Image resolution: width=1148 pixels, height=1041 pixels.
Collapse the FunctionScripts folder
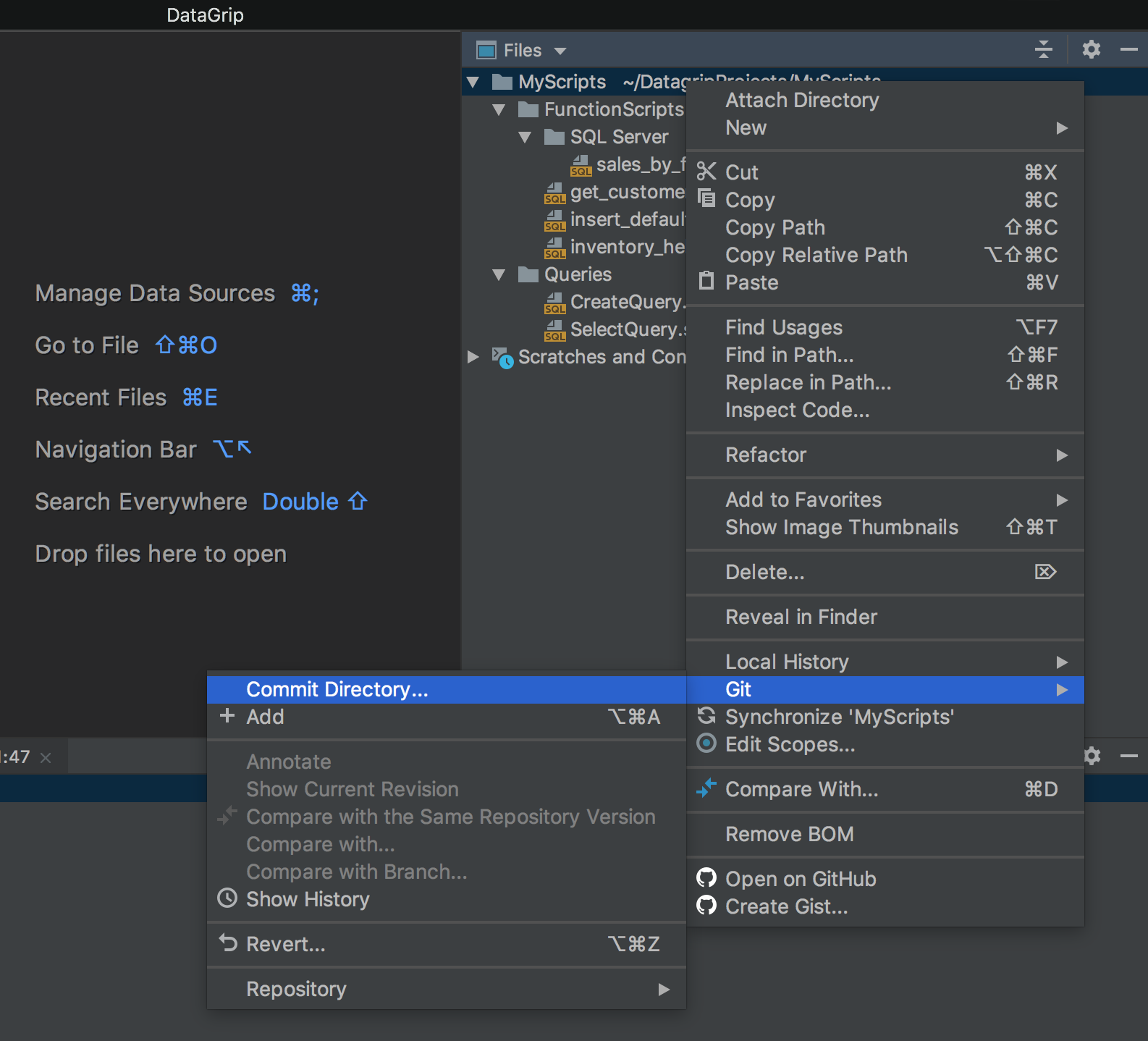coord(499,110)
